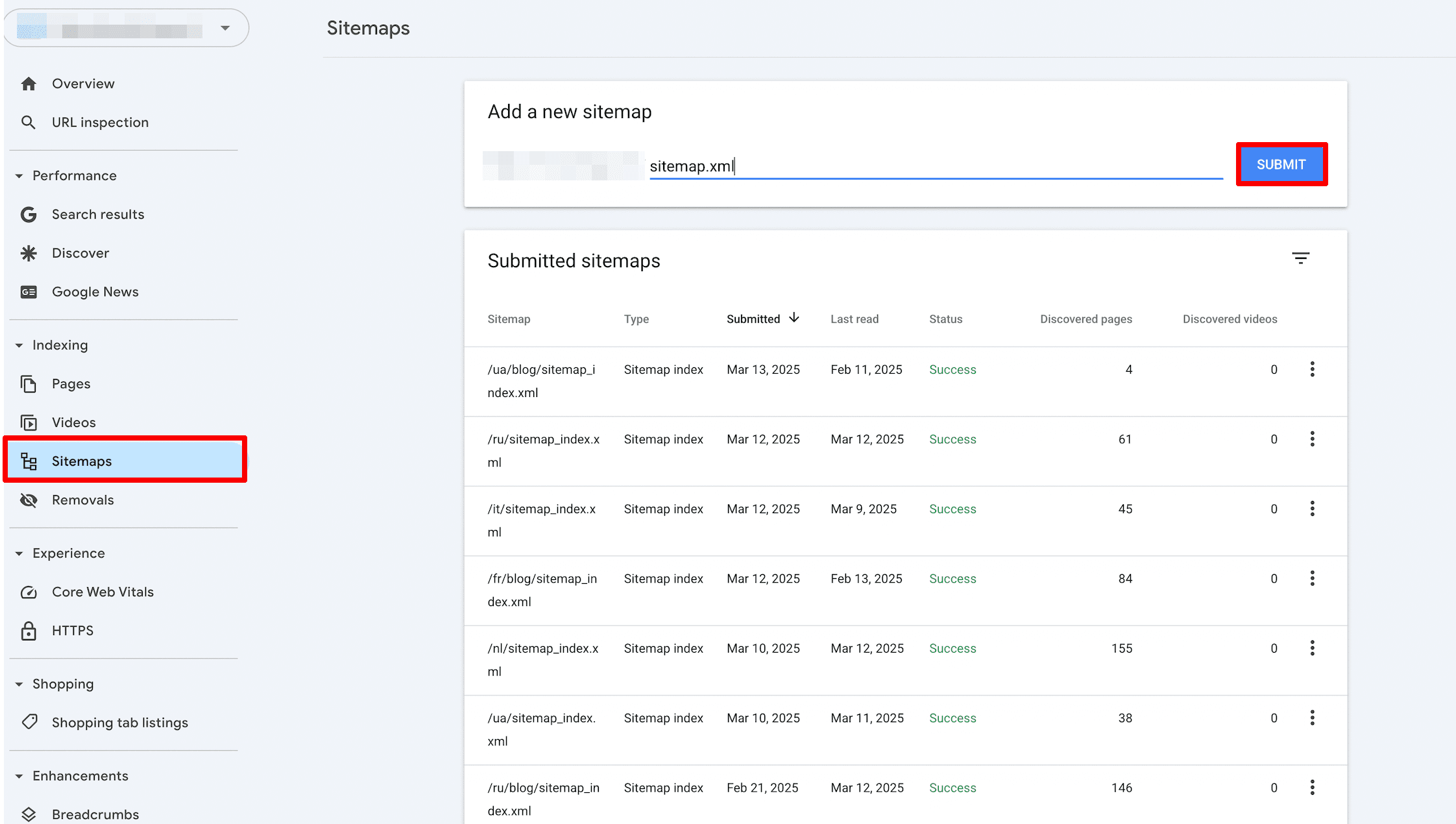Viewport: 1456px width, 824px height.
Task: Open overflow menu for /ru/sitemap_index.xml row
Action: tap(1312, 439)
